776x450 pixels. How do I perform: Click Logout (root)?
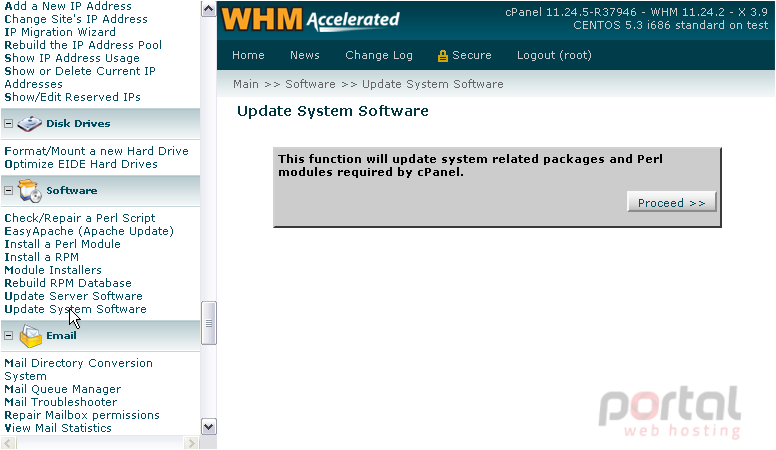[554, 55]
